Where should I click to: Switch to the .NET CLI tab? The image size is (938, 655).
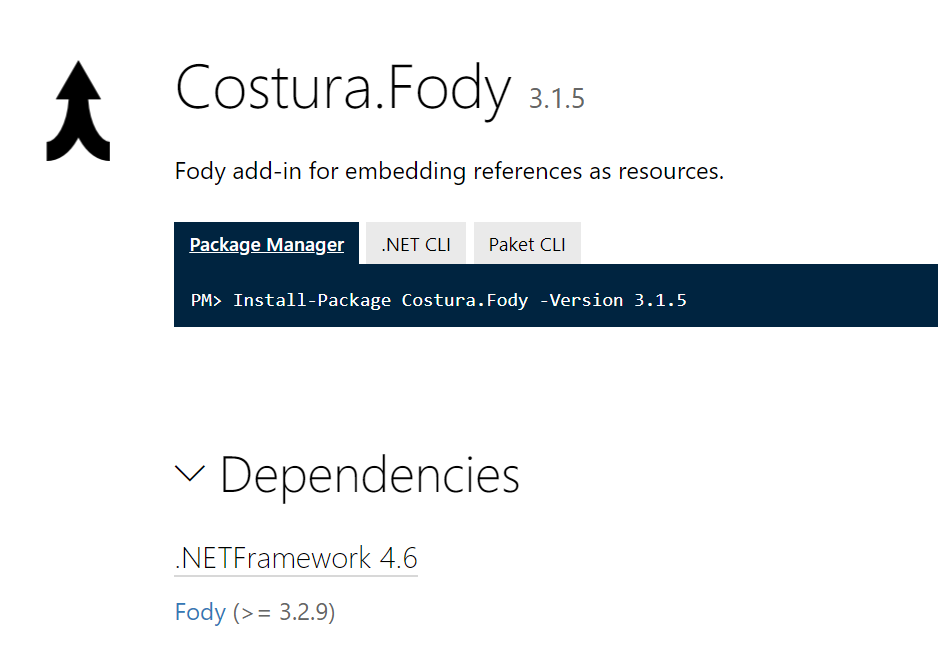(x=415, y=243)
